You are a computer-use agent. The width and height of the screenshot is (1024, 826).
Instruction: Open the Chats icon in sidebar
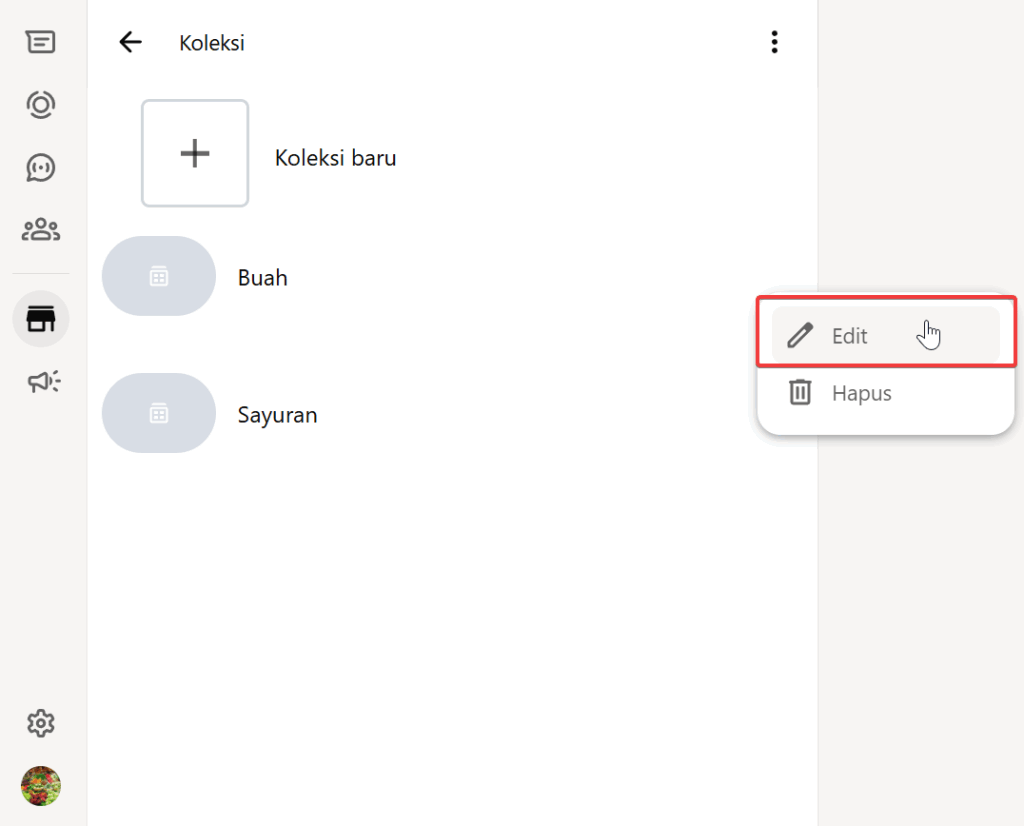click(x=41, y=42)
